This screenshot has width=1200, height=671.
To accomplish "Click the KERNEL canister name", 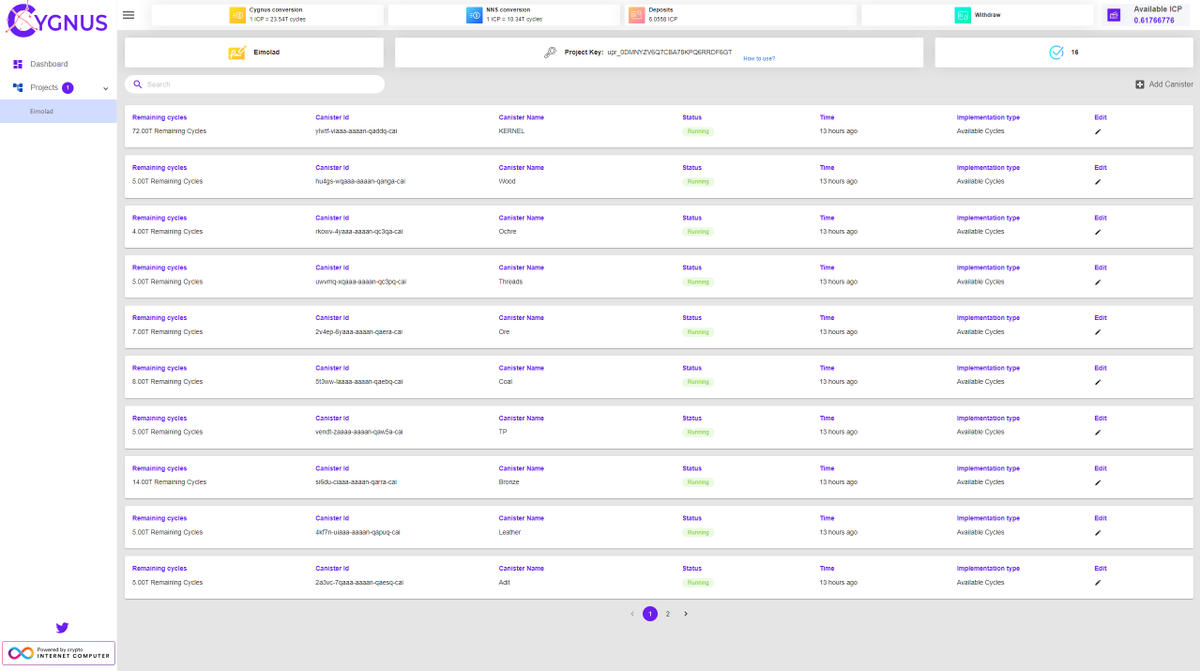I will (511, 131).
